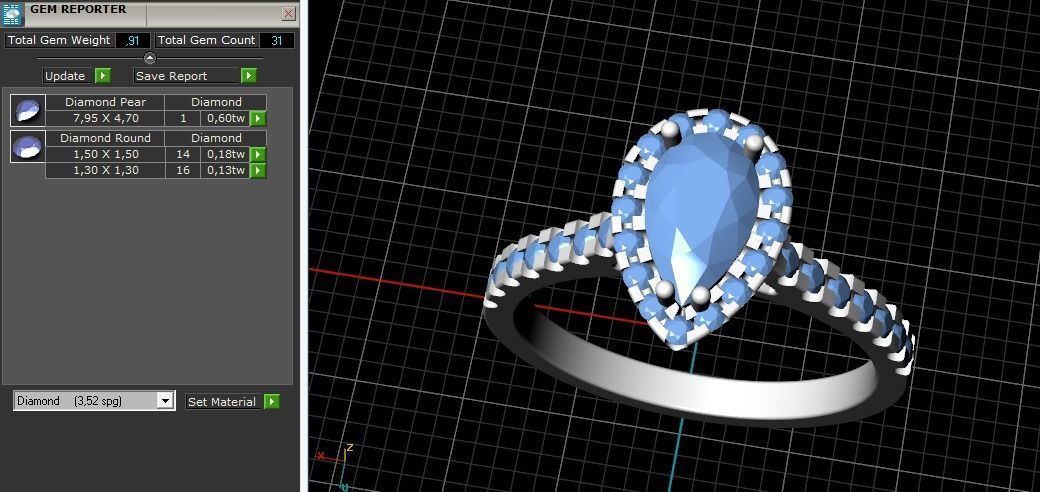
Task: Click the Set Material button
Action: pos(224,401)
